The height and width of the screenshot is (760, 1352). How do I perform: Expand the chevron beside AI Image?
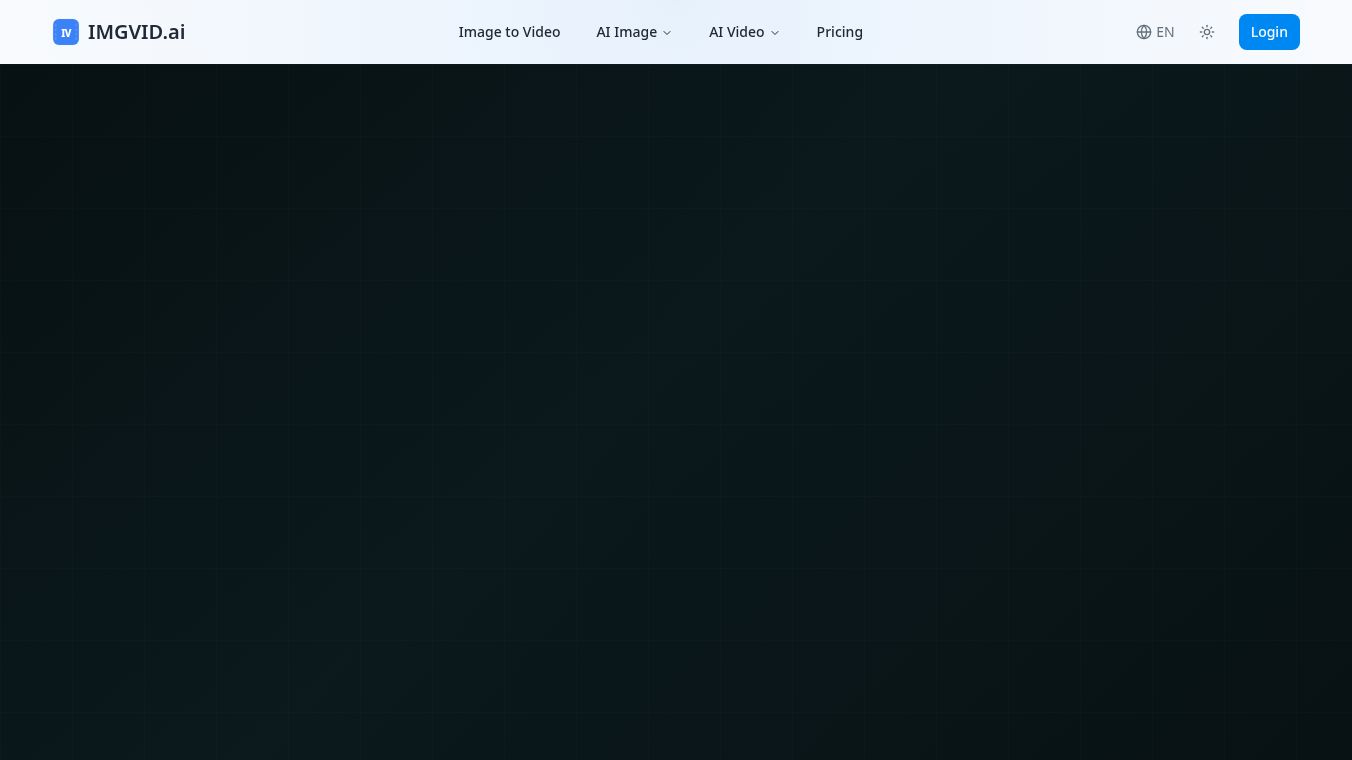click(x=667, y=33)
